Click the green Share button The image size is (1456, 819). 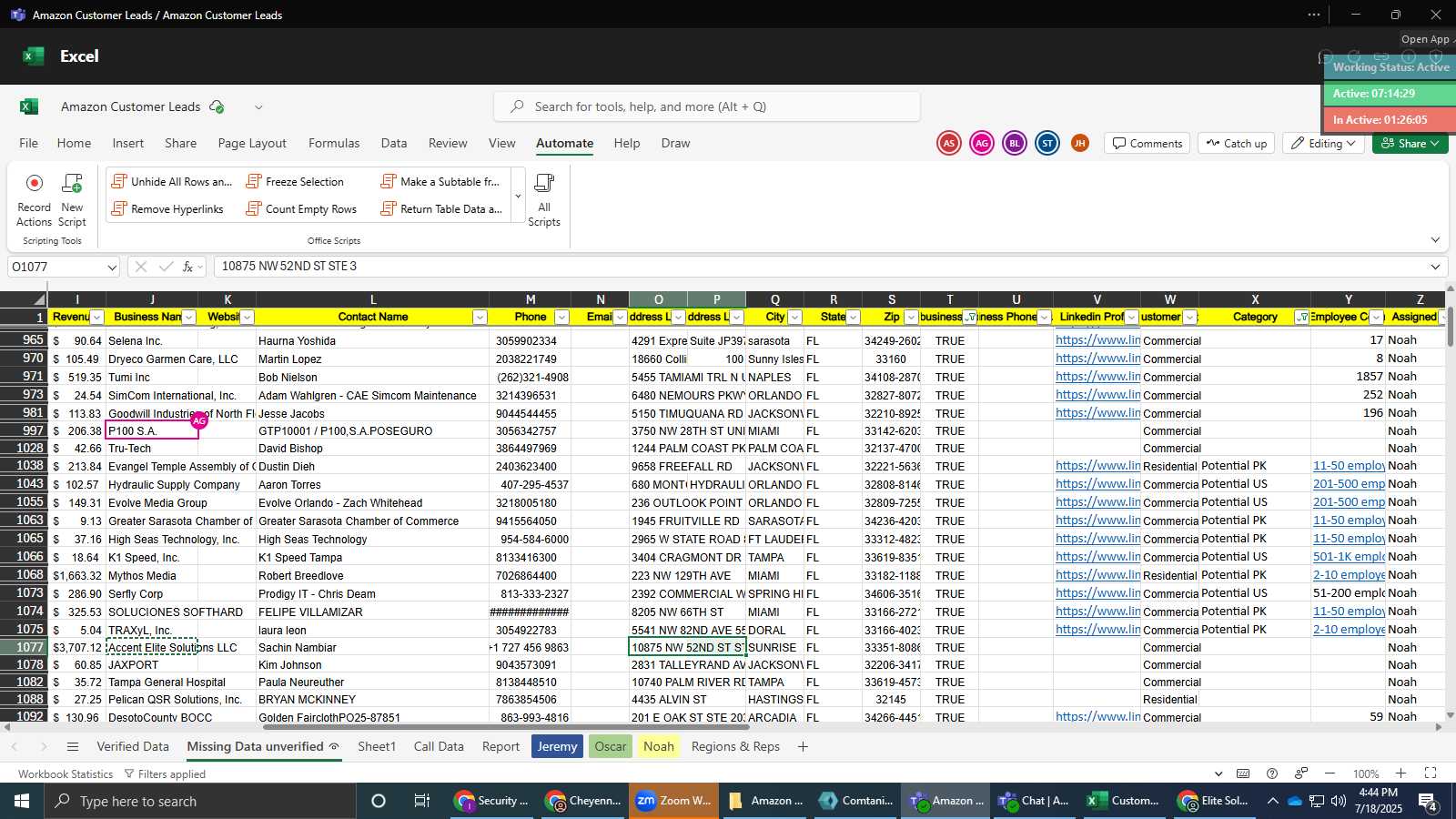click(1410, 144)
